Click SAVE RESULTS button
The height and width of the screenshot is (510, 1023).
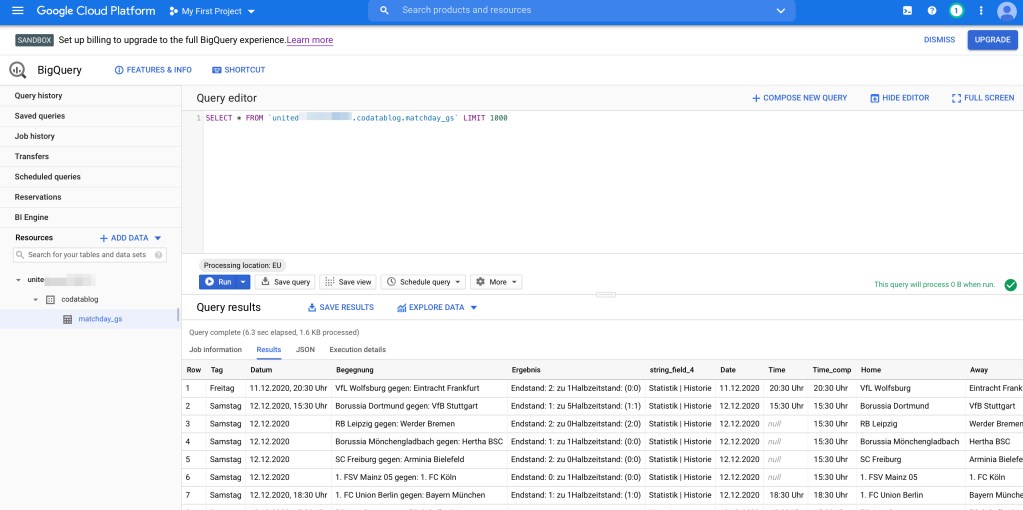click(x=341, y=308)
